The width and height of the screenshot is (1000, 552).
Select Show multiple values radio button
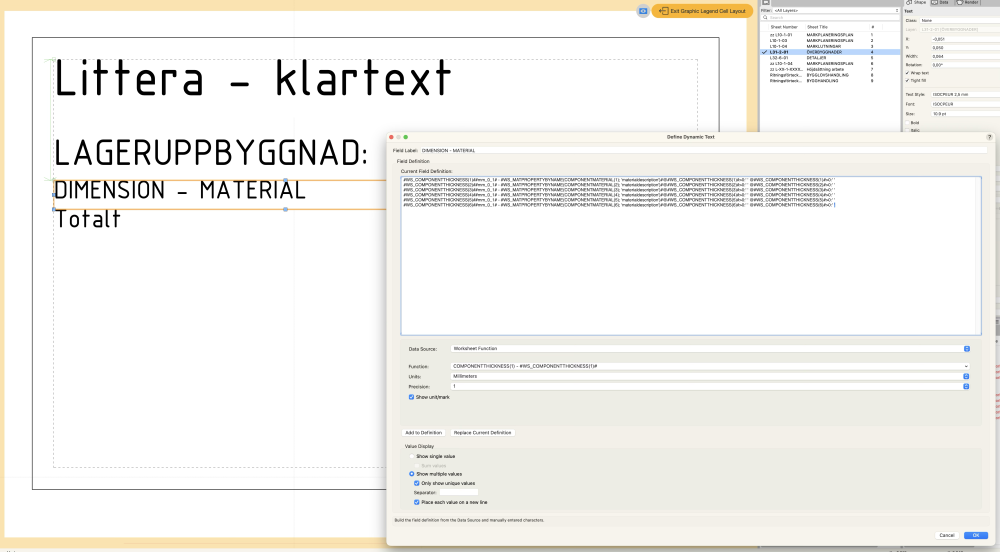(411, 474)
